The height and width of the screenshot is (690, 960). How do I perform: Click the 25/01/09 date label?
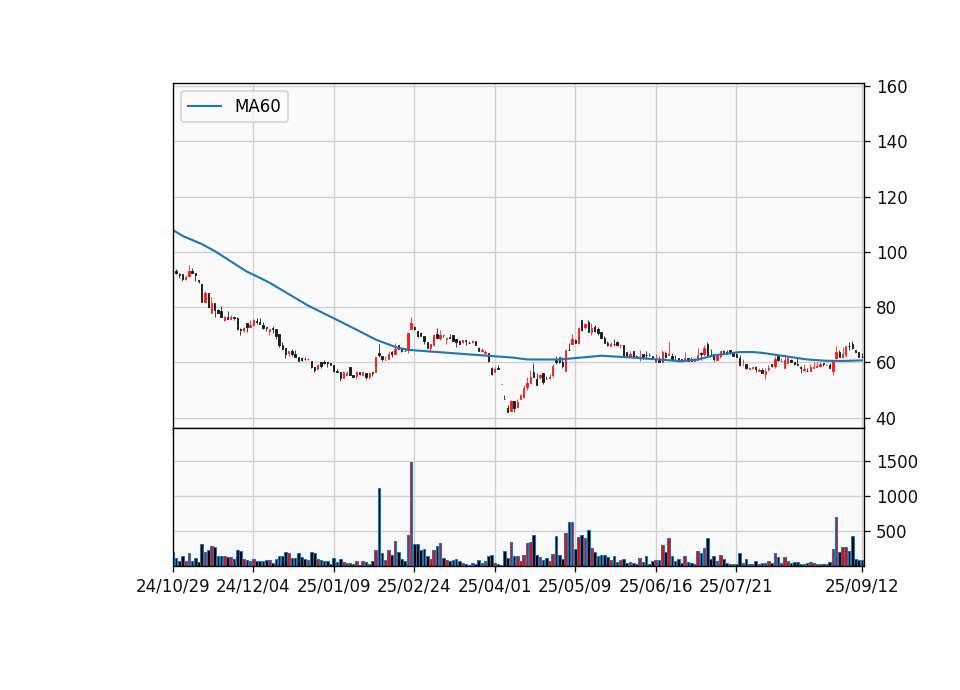[334, 586]
